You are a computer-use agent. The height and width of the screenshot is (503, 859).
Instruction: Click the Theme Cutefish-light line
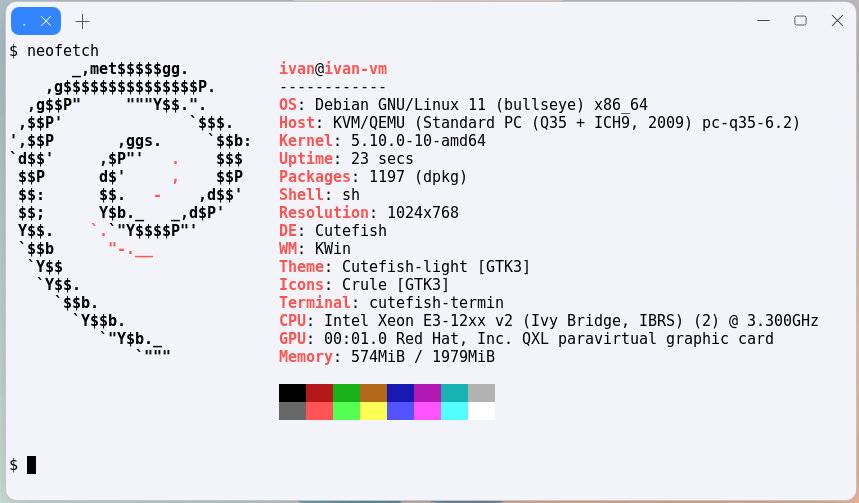pyautogui.click(x=404, y=267)
